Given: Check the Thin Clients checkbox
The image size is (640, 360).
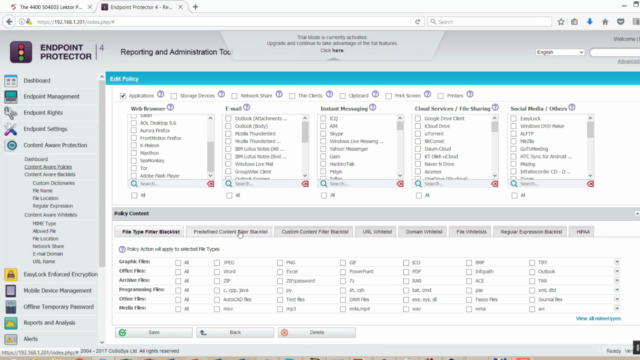Looking at the screenshot, I should tap(292, 96).
